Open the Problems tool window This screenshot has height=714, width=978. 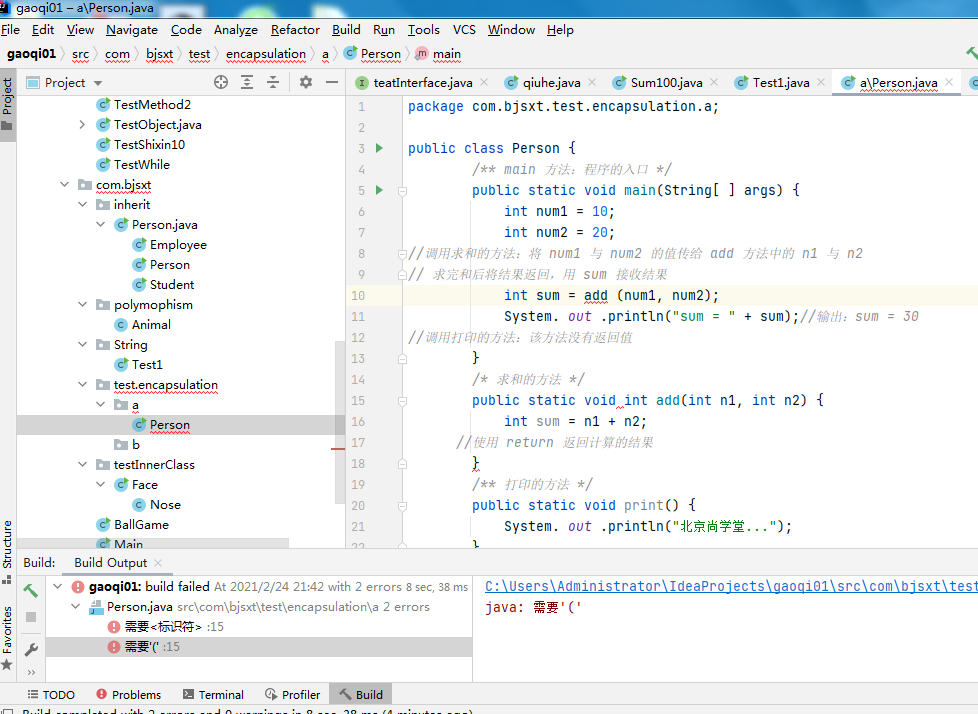coord(128,695)
